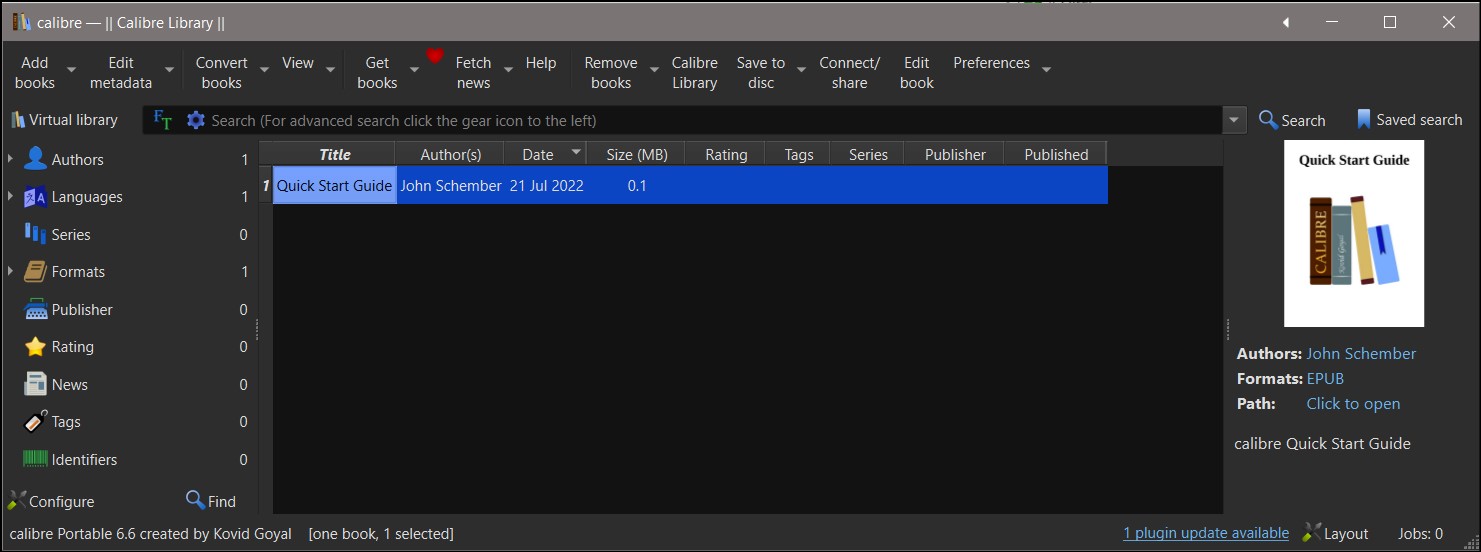This screenshot has height=552, width=1481.
Task: Expand the Formats category arrow
Action: click(x=10, y=272)
